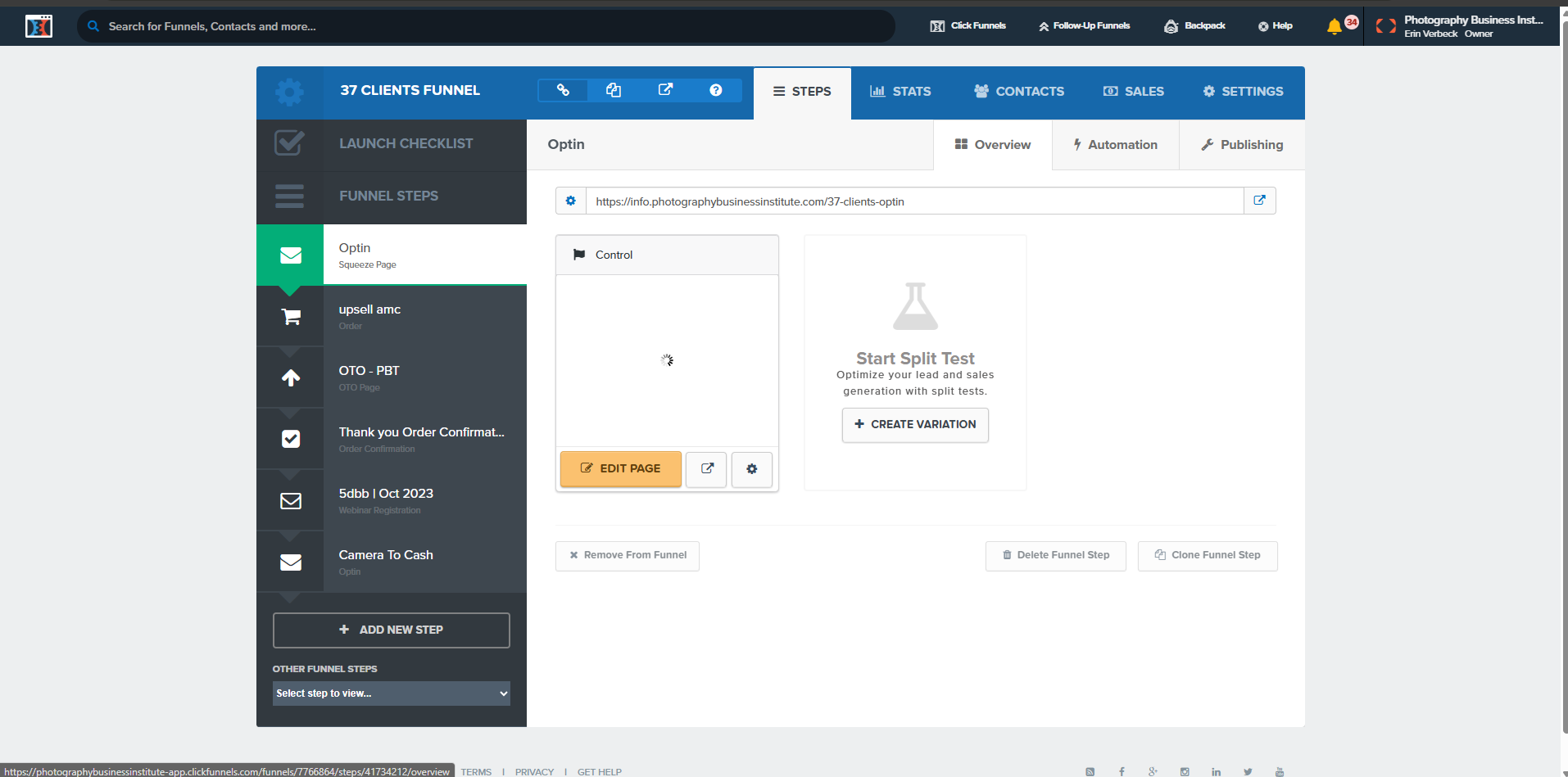
Task: Click the funnel link icon in header
Action: tap(563, 90)
